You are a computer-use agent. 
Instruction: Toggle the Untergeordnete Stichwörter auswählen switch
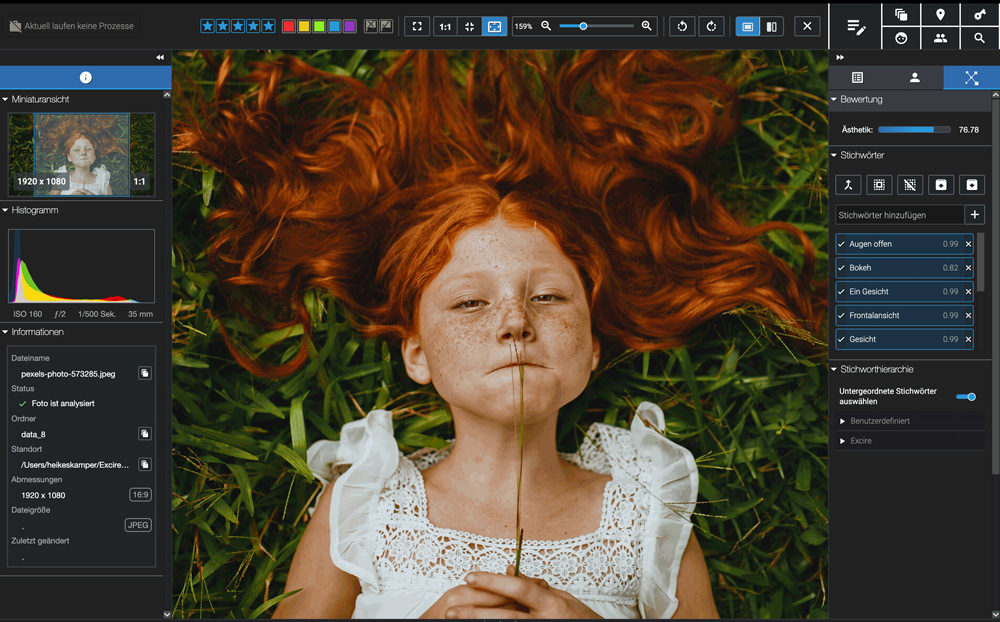click(965, 397)
